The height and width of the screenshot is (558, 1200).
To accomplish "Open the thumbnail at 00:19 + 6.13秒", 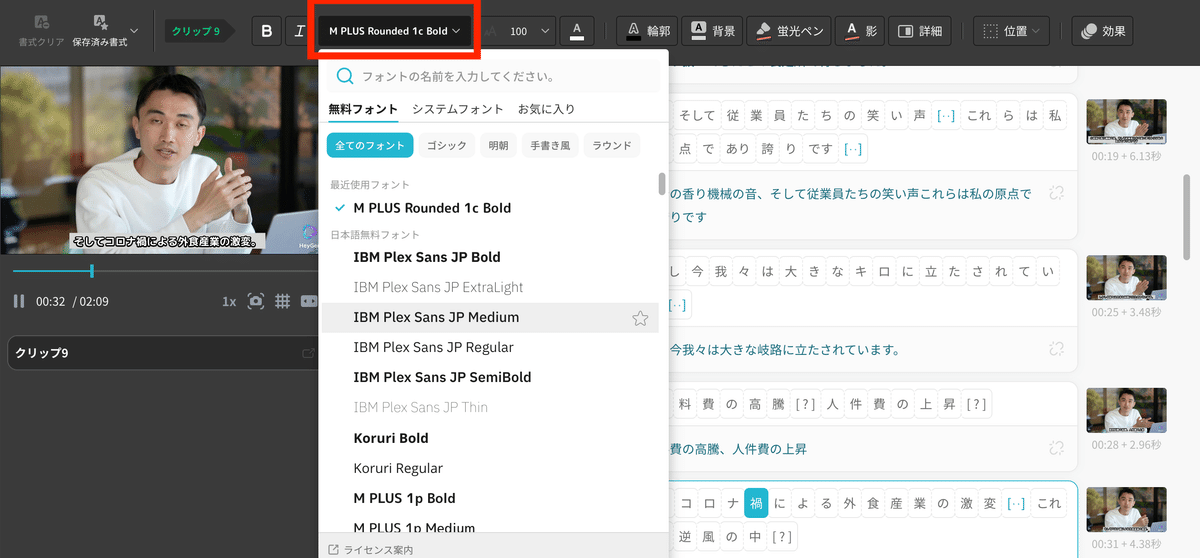I will 1126,122.
